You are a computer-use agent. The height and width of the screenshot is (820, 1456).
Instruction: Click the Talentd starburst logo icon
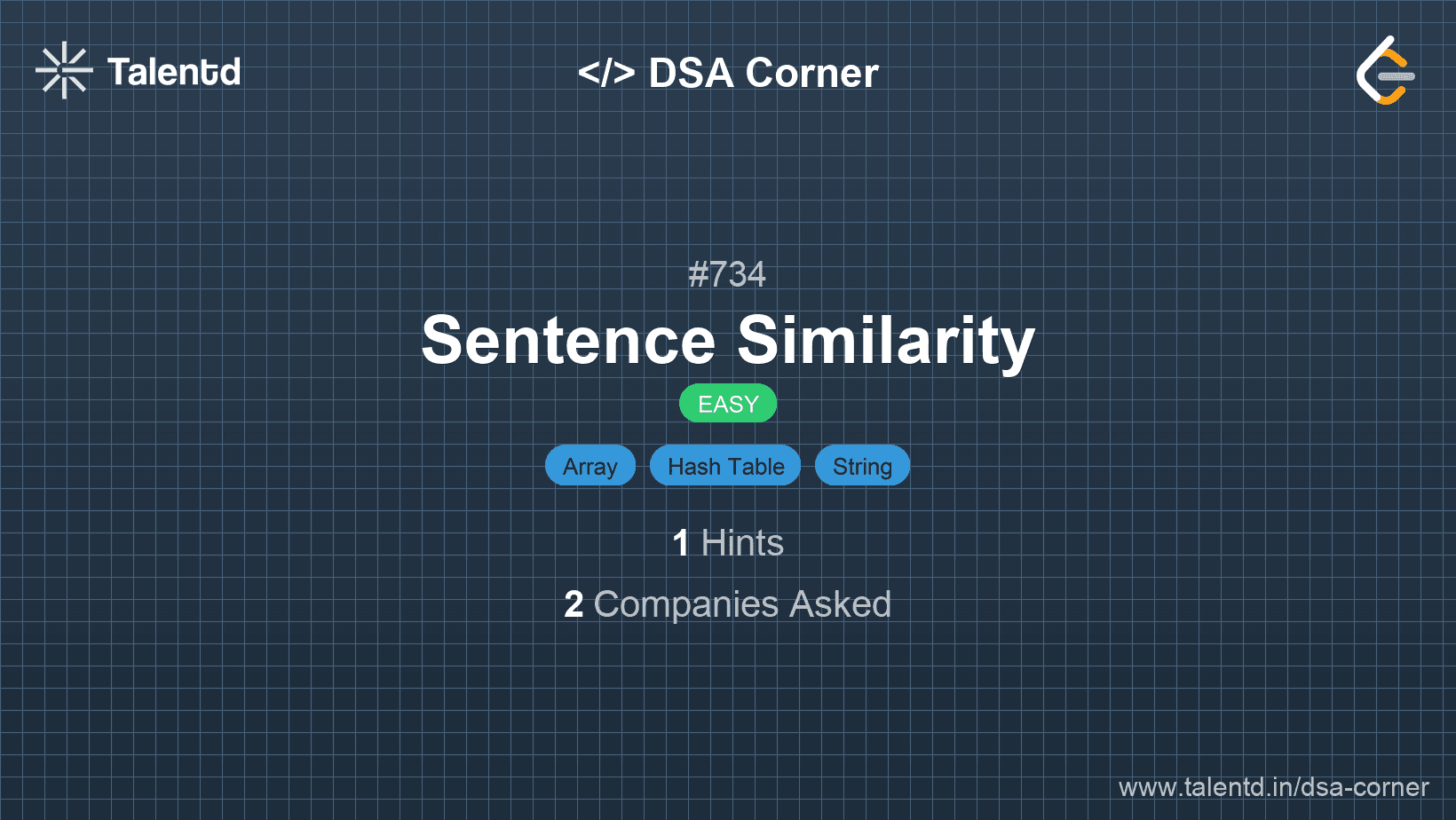[x=64, y=71]
